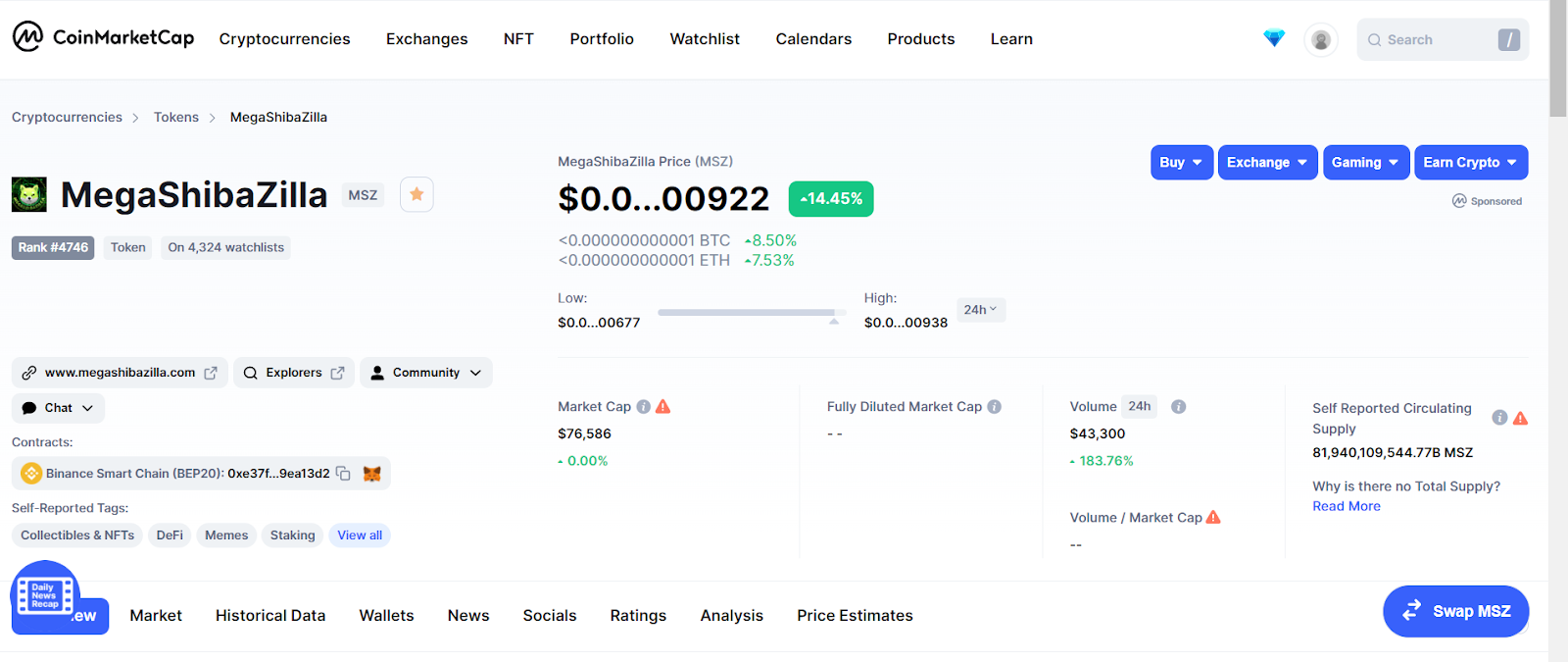The image size is (1568, 662).
Task: Show Volume 24h info icon
Action: tap(1178, 406)
